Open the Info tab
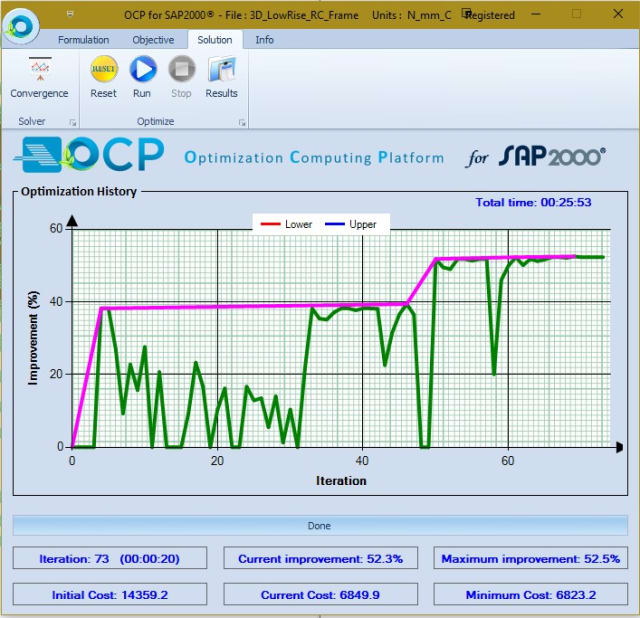This screenshot has width=640, height=618. click(264, 40)
